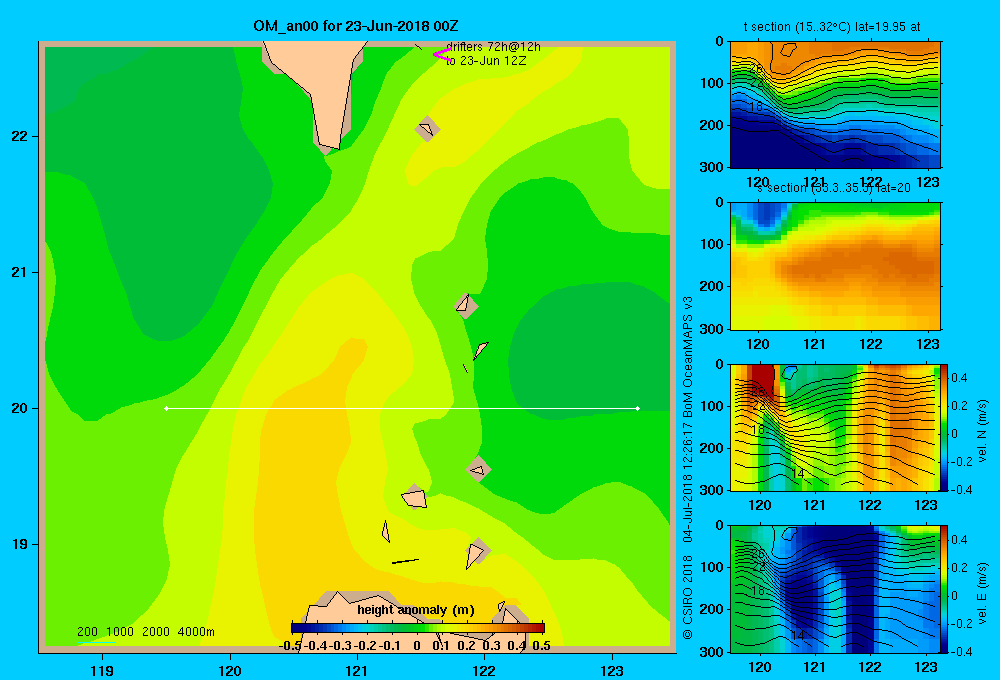
Task: Select the magenta drifter track marker
Action: pyautogui.click(x=441, y=55)
